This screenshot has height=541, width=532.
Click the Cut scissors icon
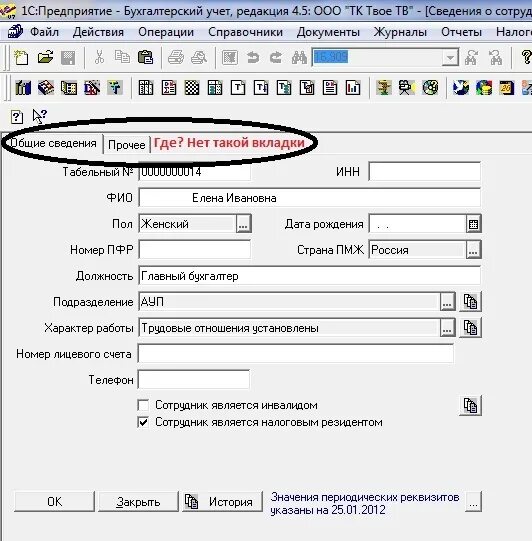[x=99, y=58]
